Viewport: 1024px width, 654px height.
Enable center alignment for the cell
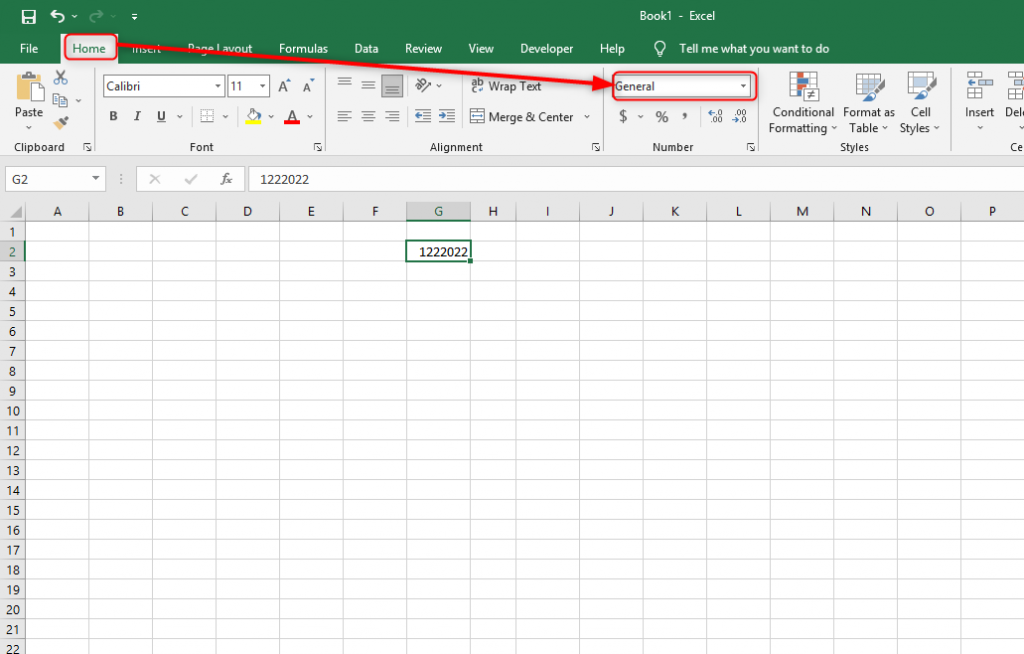click(x=367, y=116)
